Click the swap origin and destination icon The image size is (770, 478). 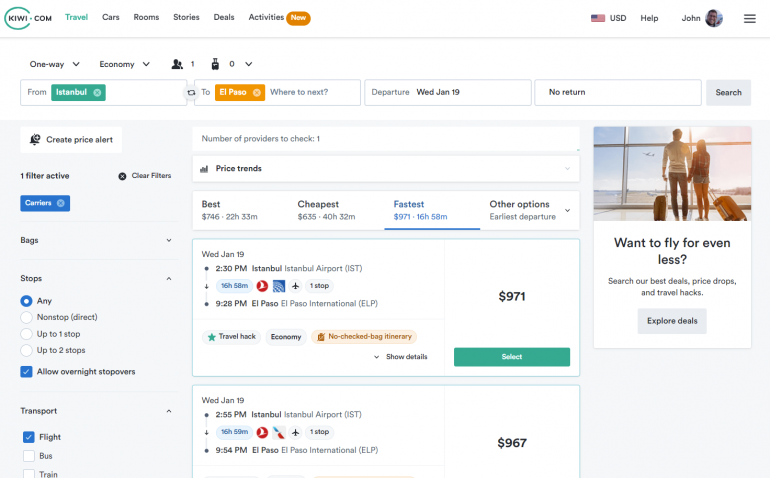click(191, 93)
